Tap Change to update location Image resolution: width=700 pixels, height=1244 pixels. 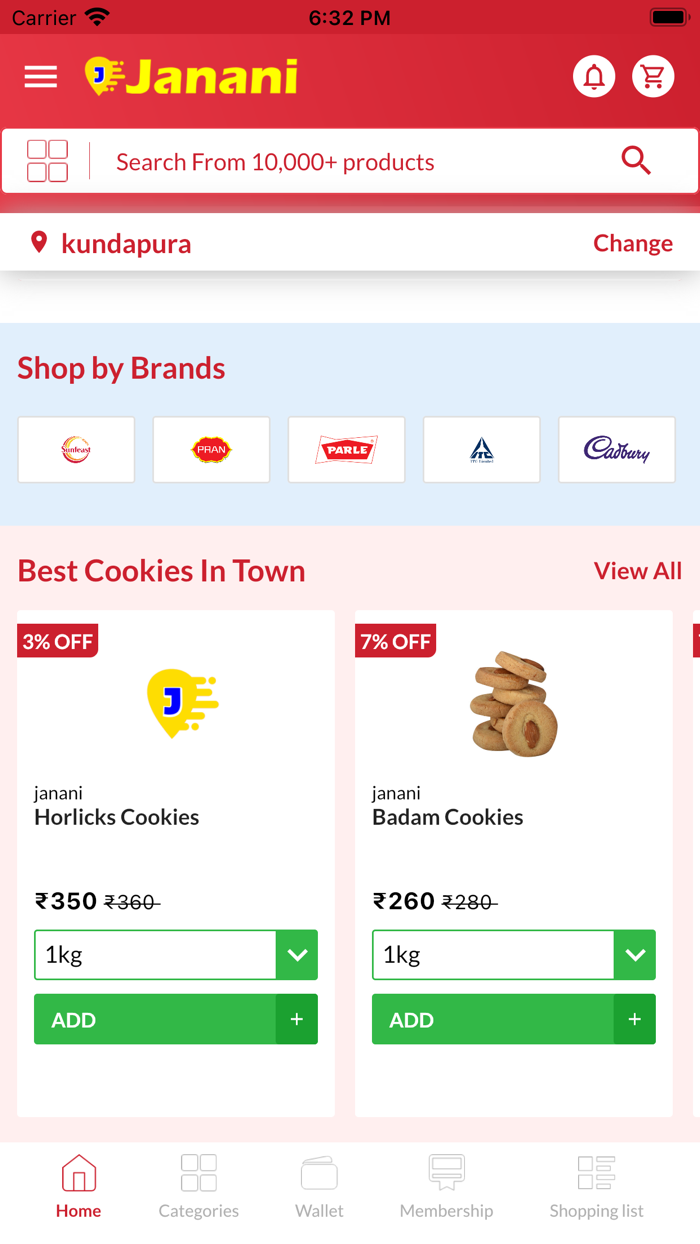[632, 243]
